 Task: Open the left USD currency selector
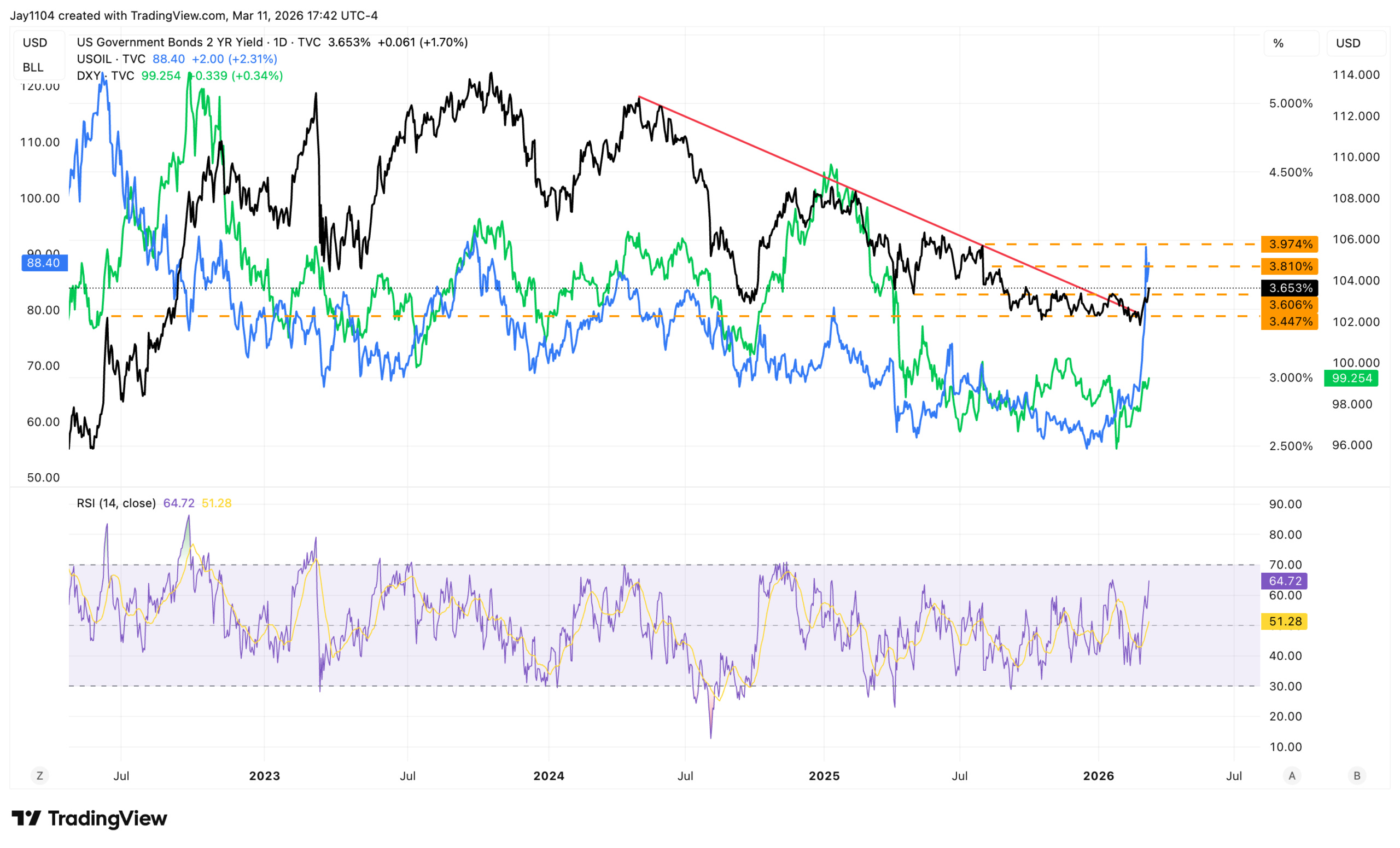click(x=35, y=43)
